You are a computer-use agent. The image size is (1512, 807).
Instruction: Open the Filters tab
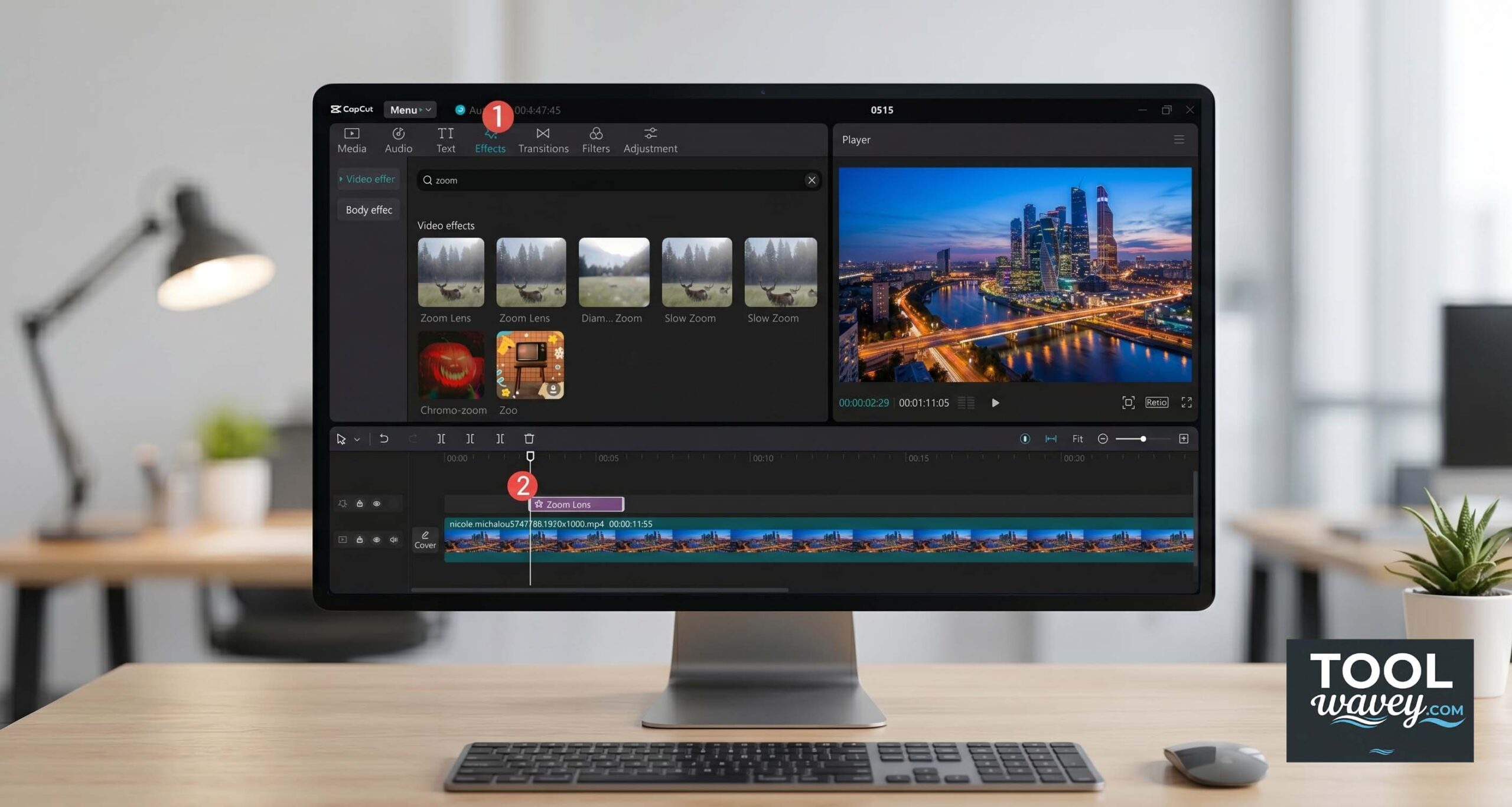click(595, 141)
